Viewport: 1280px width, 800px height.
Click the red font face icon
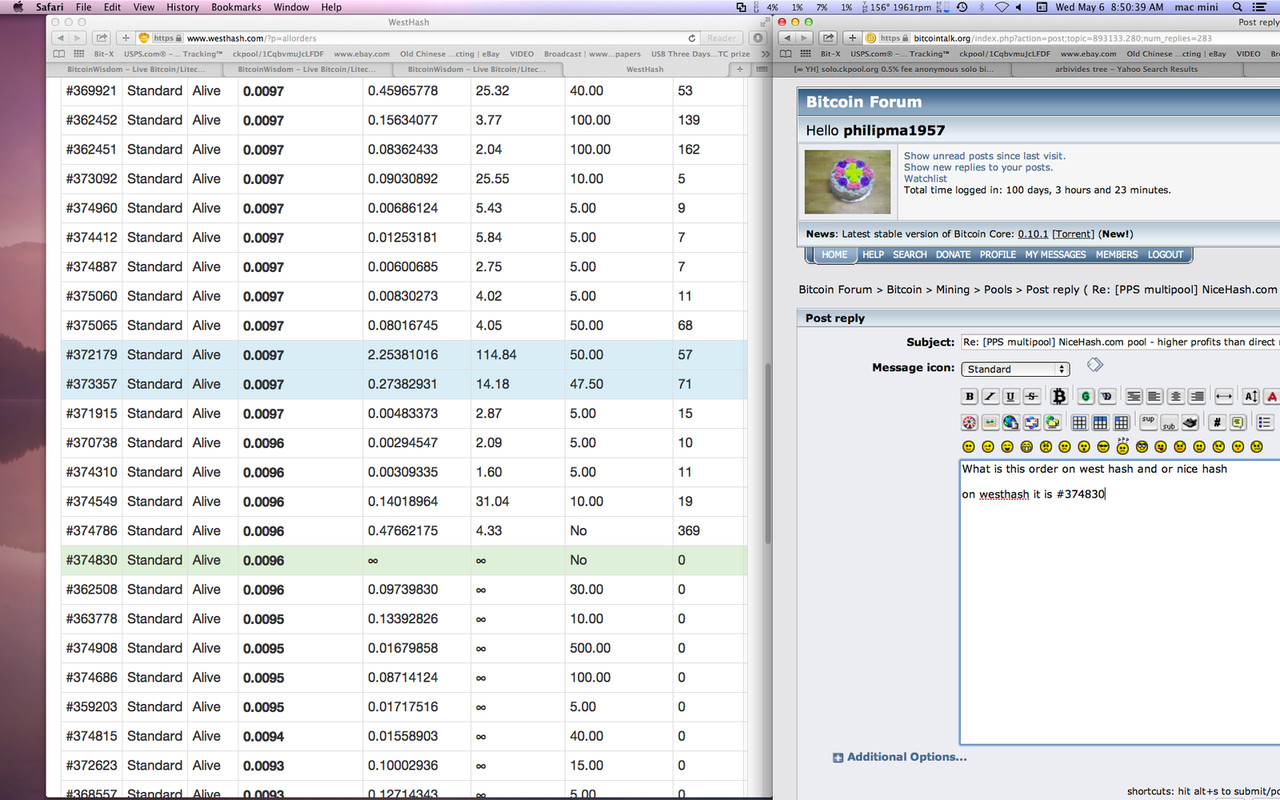click(x=1272, y=396)
